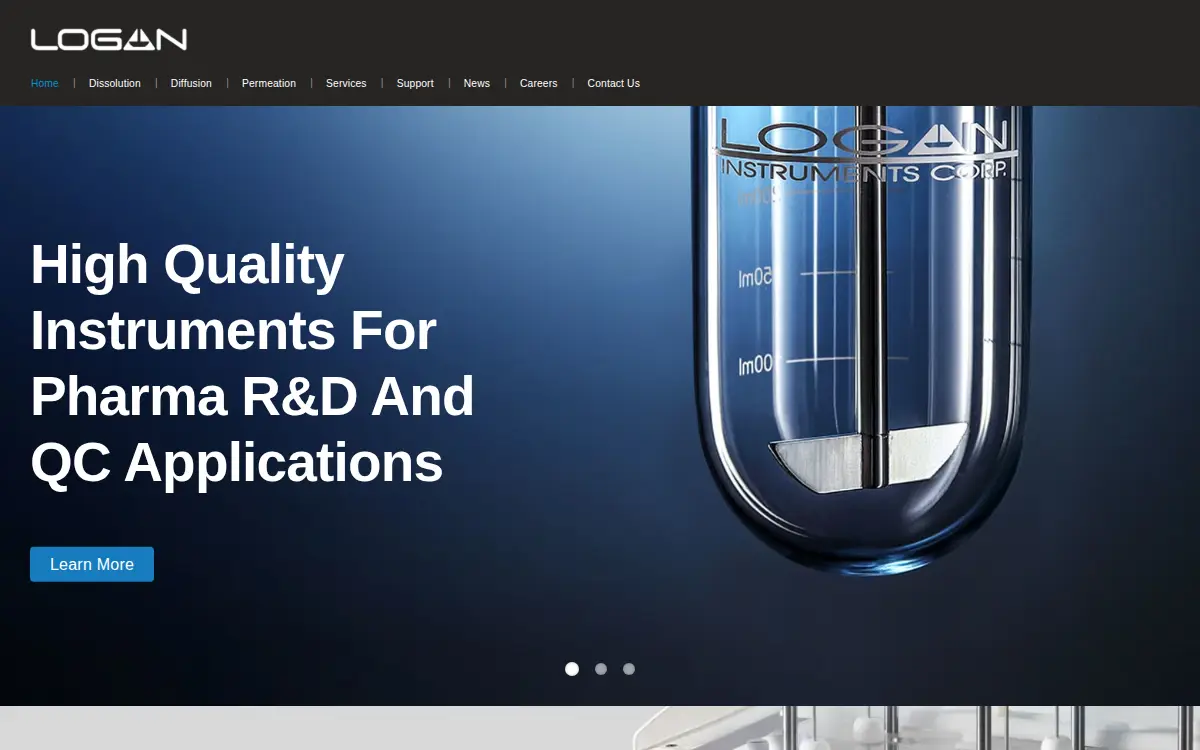1200x750 pixels.
Task: Click the 'High Quality Instruments' headline text
Action: (x=252, y=363)
